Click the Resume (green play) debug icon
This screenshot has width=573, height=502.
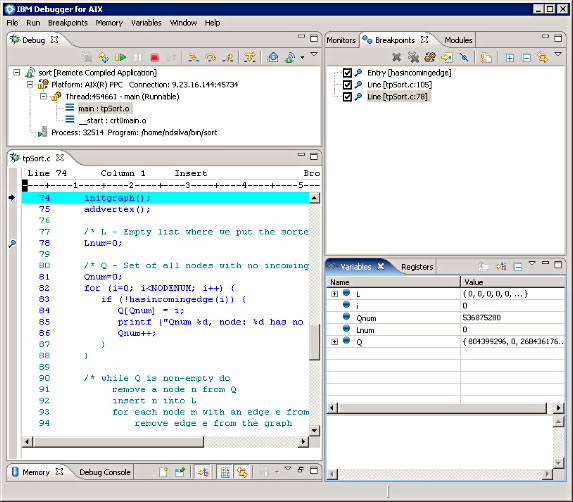click(x=121, y=57)
